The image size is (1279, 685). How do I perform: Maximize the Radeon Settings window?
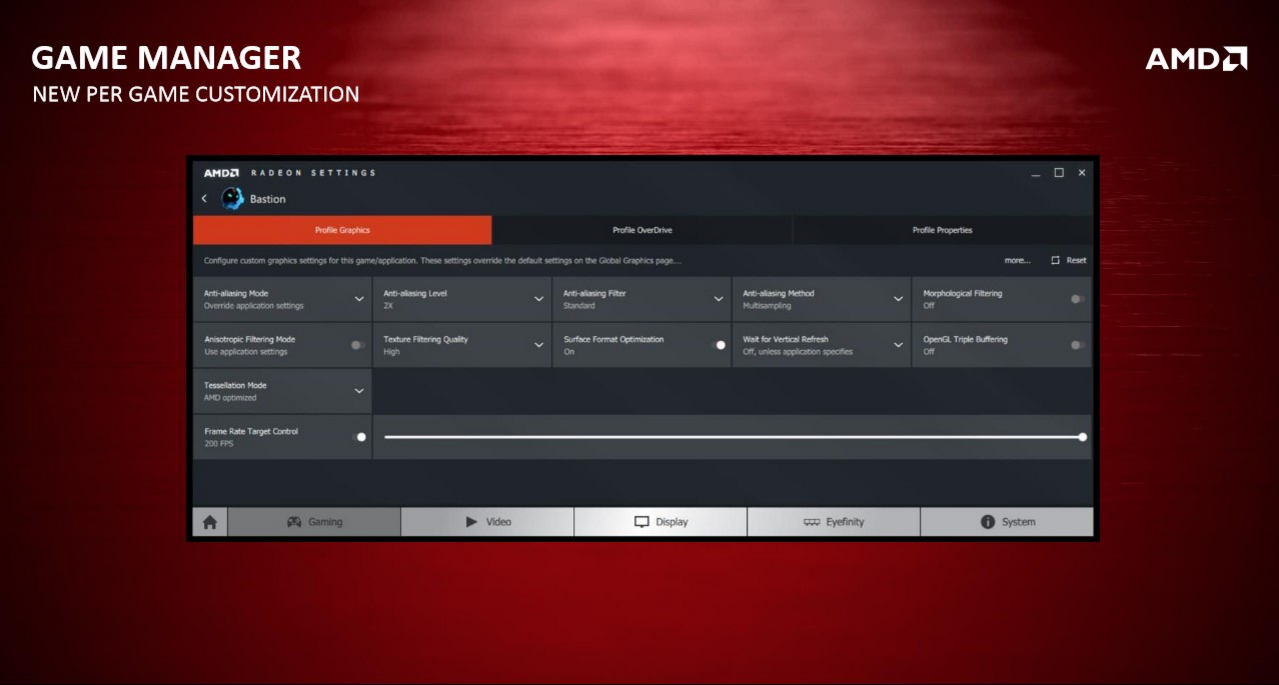(1059, 173)
